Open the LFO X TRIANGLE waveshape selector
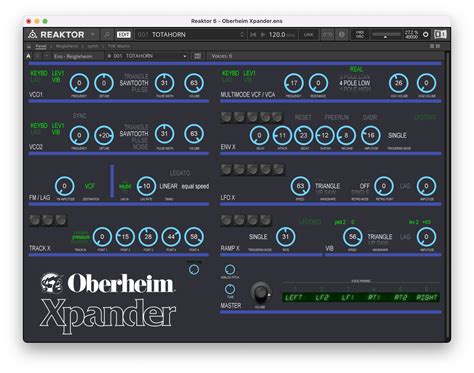This screenshot has height=373, width=474. pos(328,186)
